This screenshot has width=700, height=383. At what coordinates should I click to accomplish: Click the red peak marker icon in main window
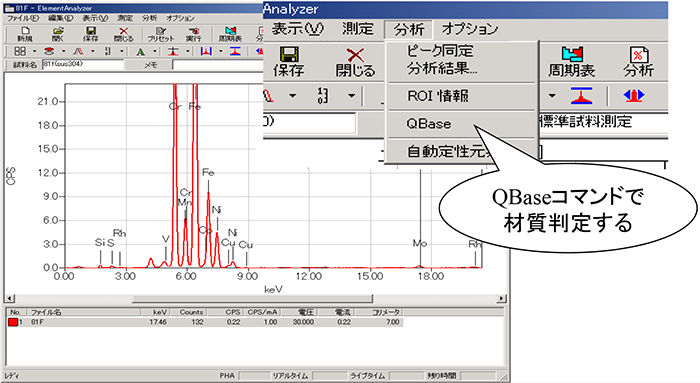click(173, 51)
